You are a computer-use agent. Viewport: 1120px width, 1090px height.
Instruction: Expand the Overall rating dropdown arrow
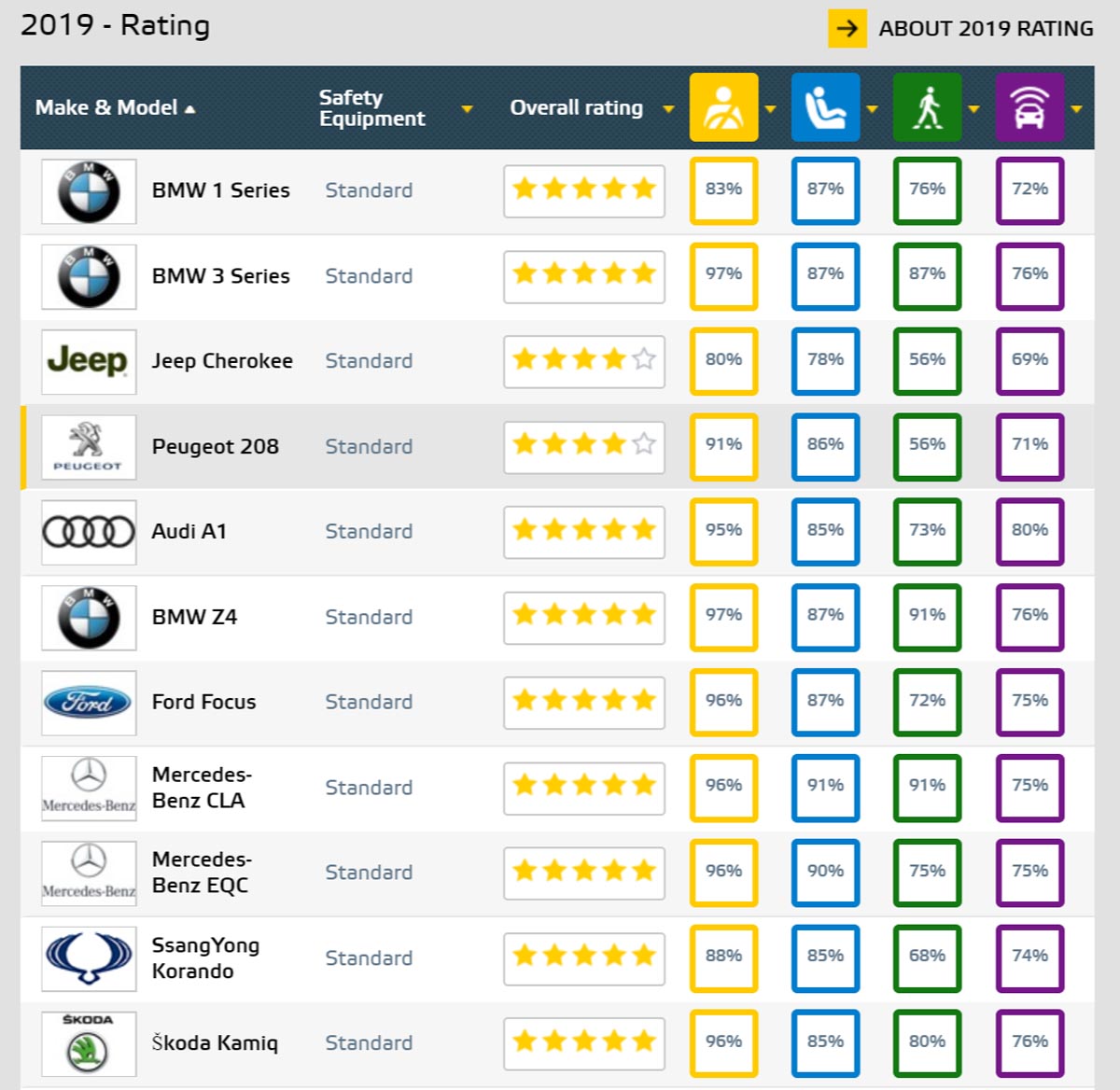[x=668, y=109]
